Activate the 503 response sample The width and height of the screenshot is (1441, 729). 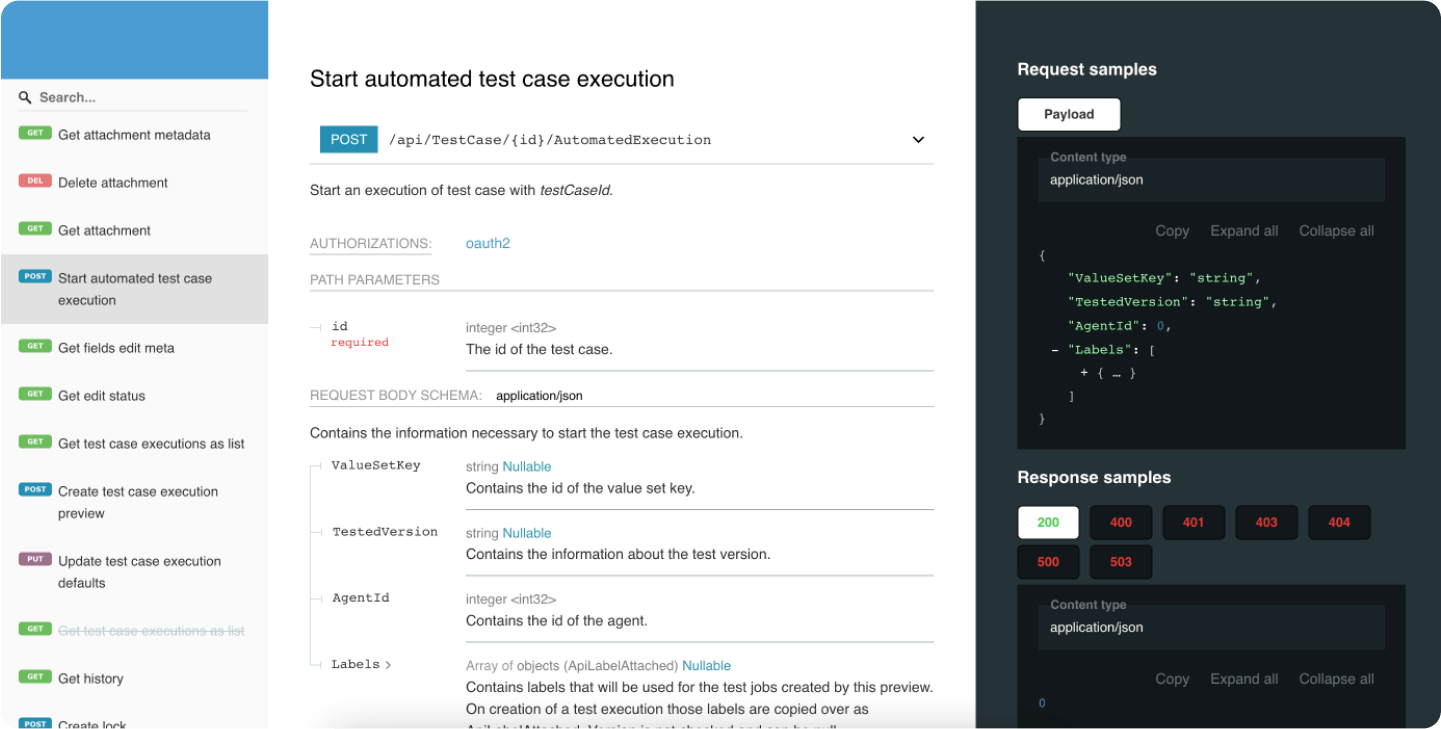click(x=1120, y=561)
